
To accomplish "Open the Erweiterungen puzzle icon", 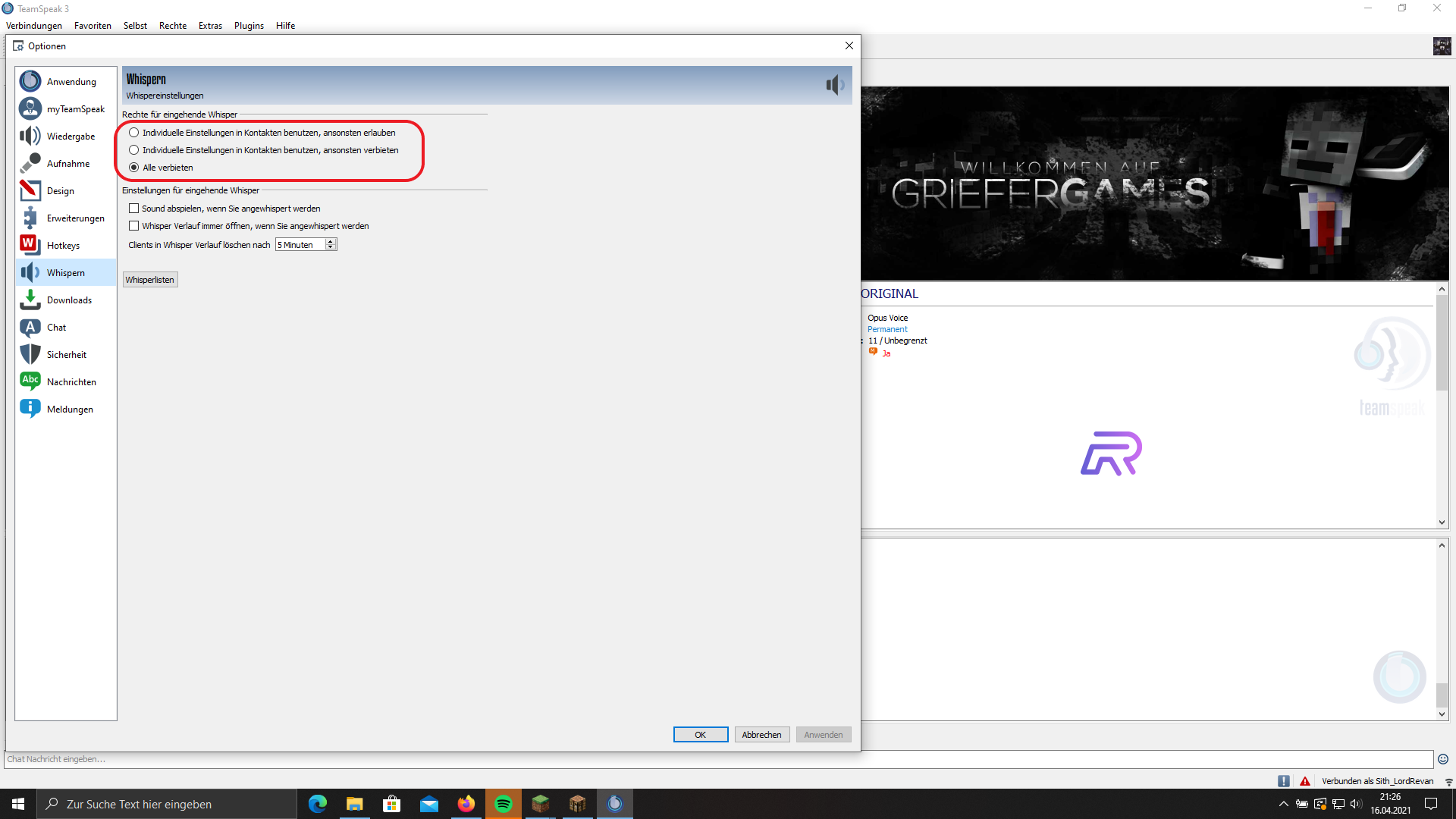I will [x=30, y=218].
